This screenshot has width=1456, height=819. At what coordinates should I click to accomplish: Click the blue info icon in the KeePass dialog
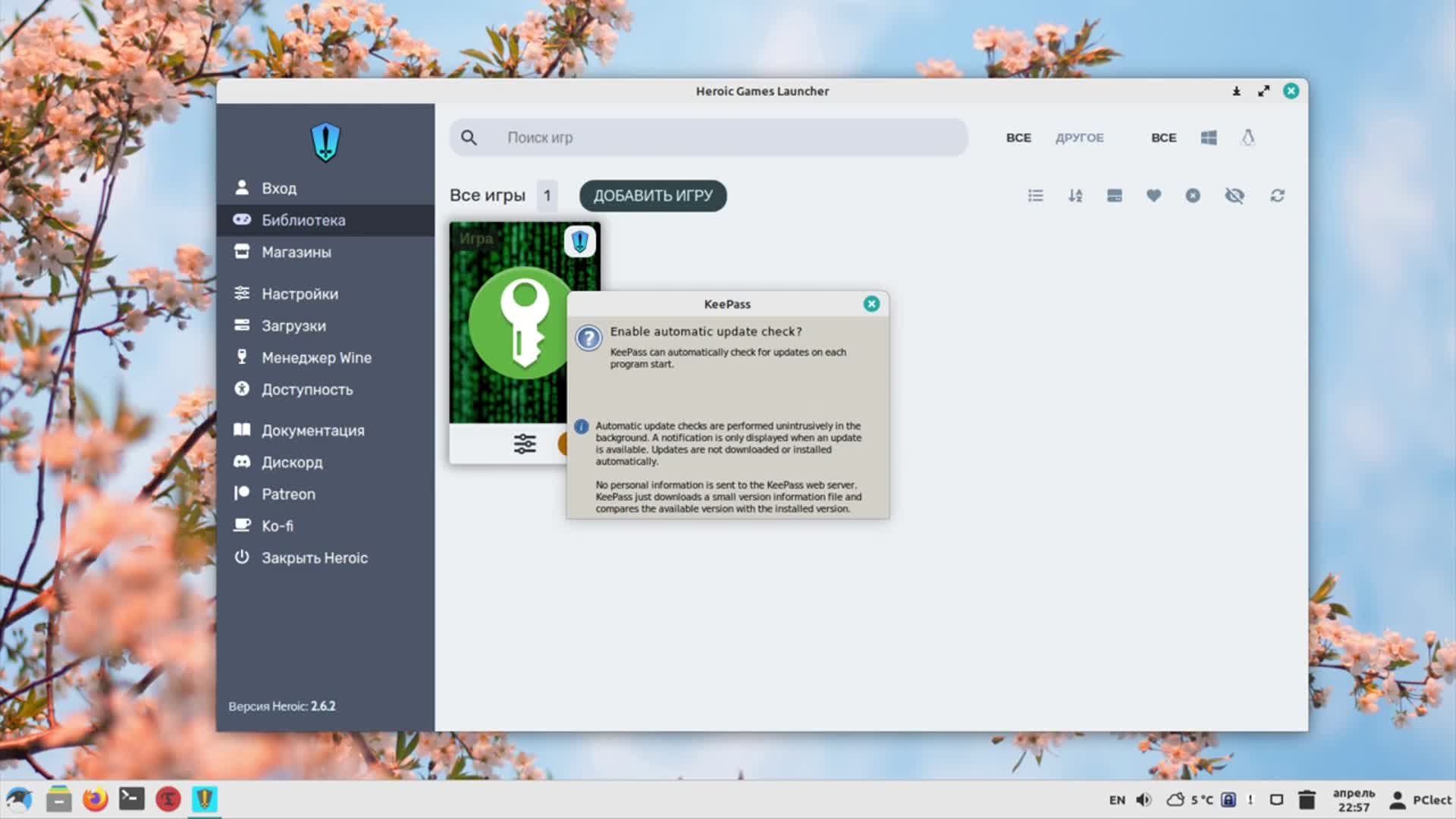point(582,427)
